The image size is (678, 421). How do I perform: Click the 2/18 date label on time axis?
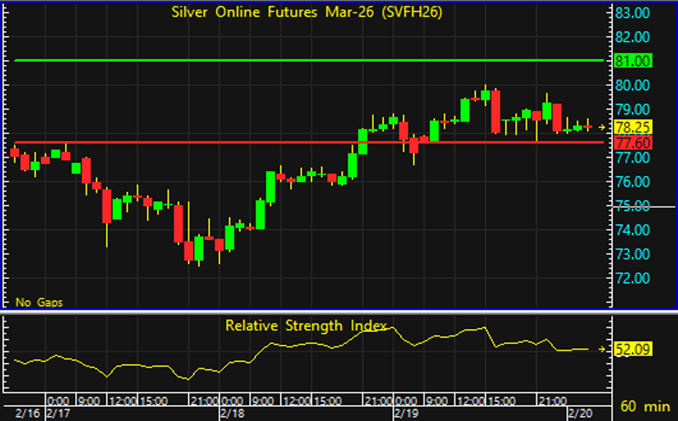[x=232, y=412]
